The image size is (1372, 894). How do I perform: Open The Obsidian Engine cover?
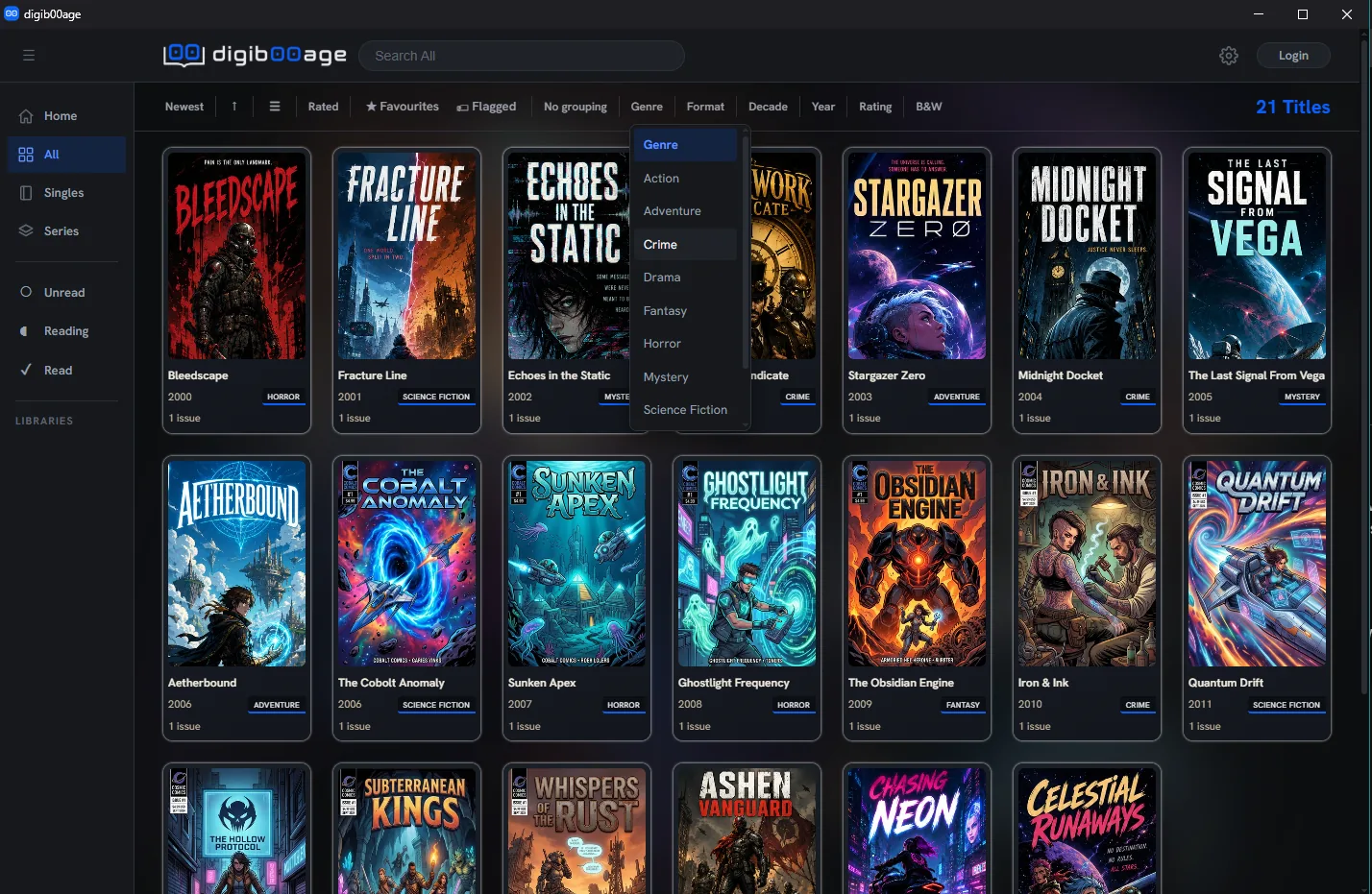point(917,564)
